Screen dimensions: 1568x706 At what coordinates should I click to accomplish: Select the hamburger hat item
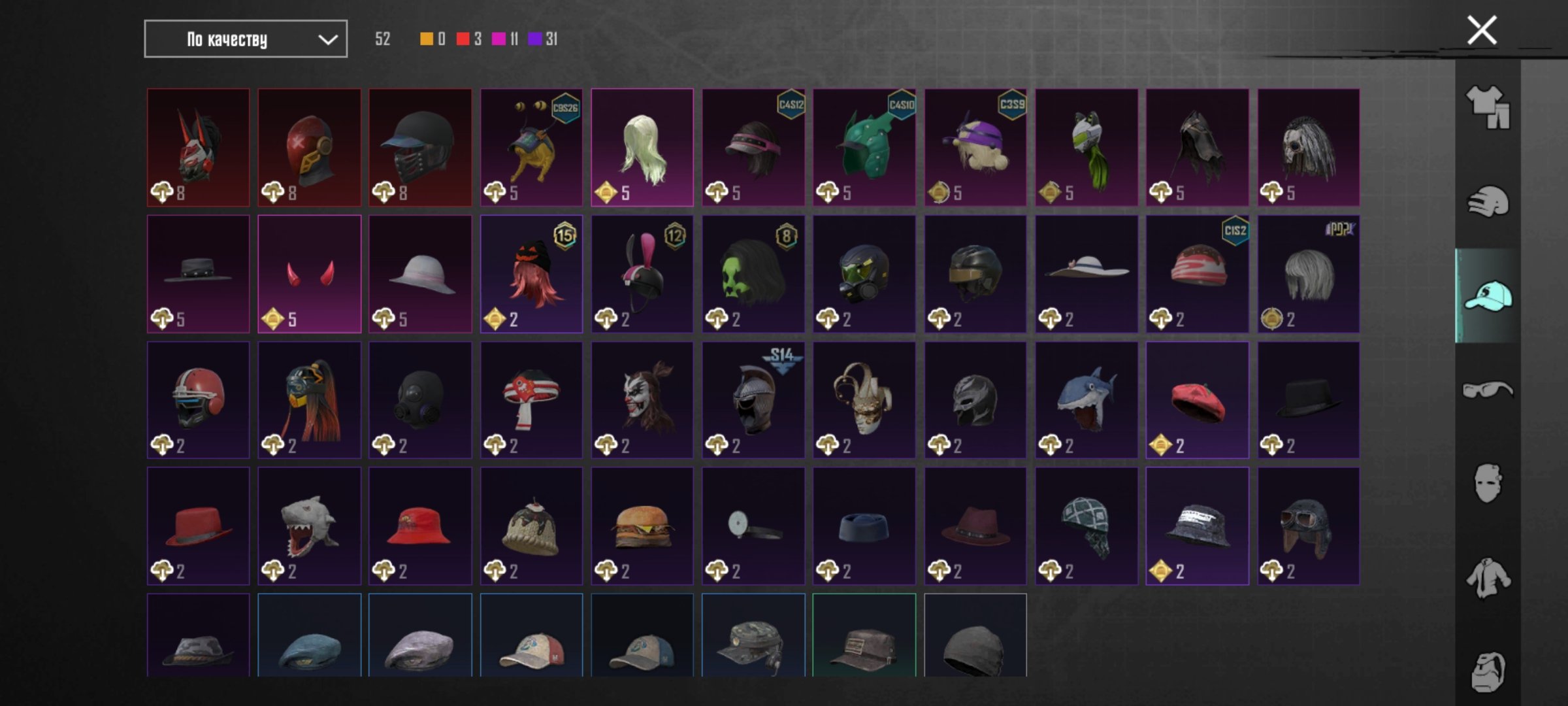[x=642, y=526]
